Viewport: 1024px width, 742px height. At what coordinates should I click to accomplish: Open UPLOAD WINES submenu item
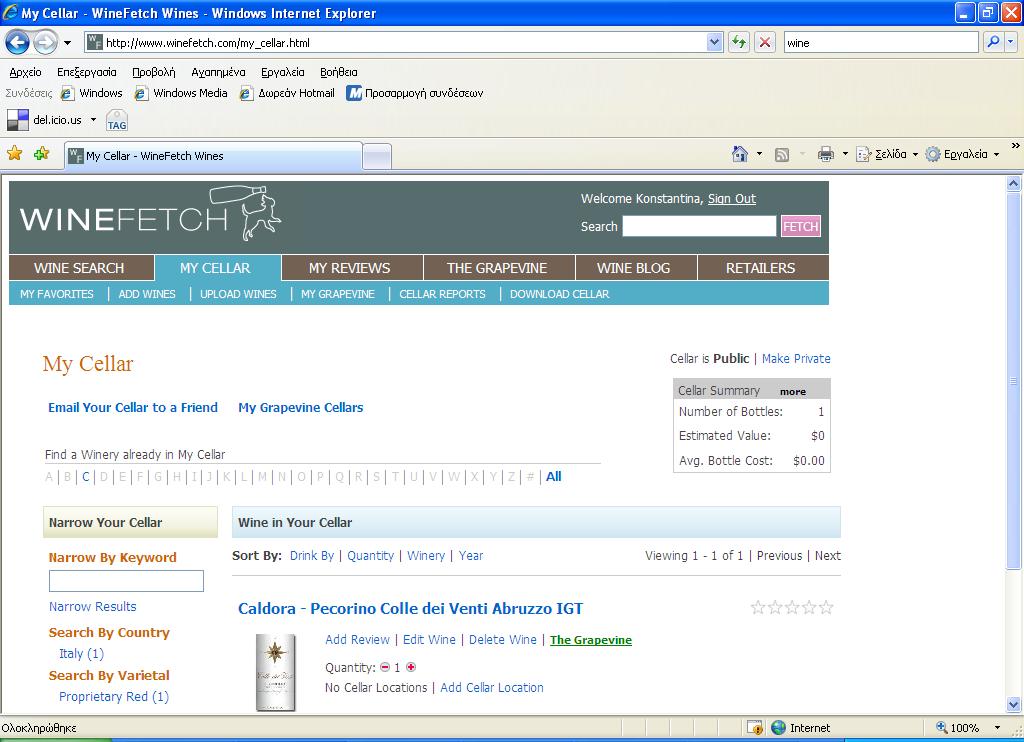click(x=238, y=294)
